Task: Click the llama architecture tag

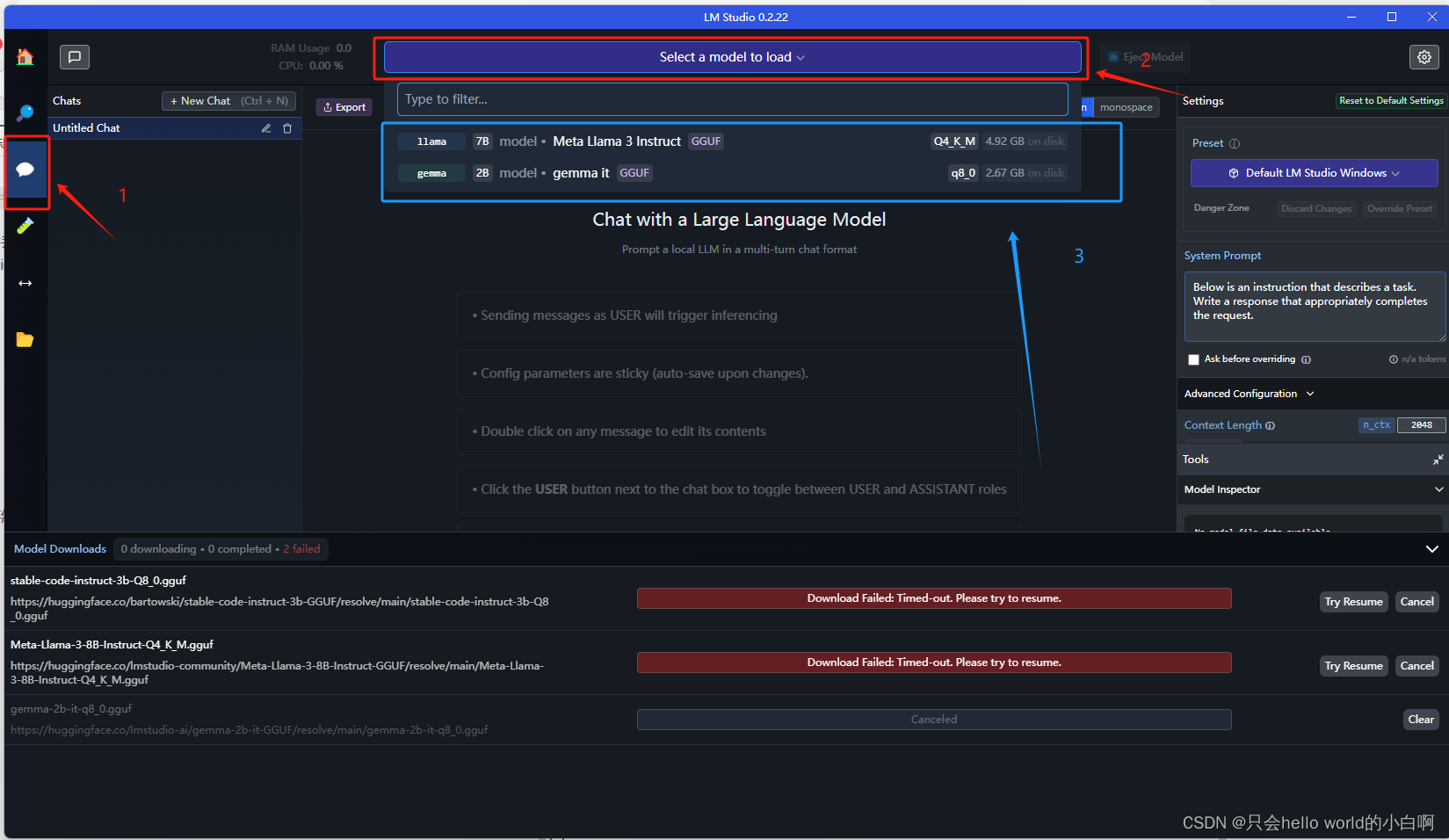Action: pos(431,141)
